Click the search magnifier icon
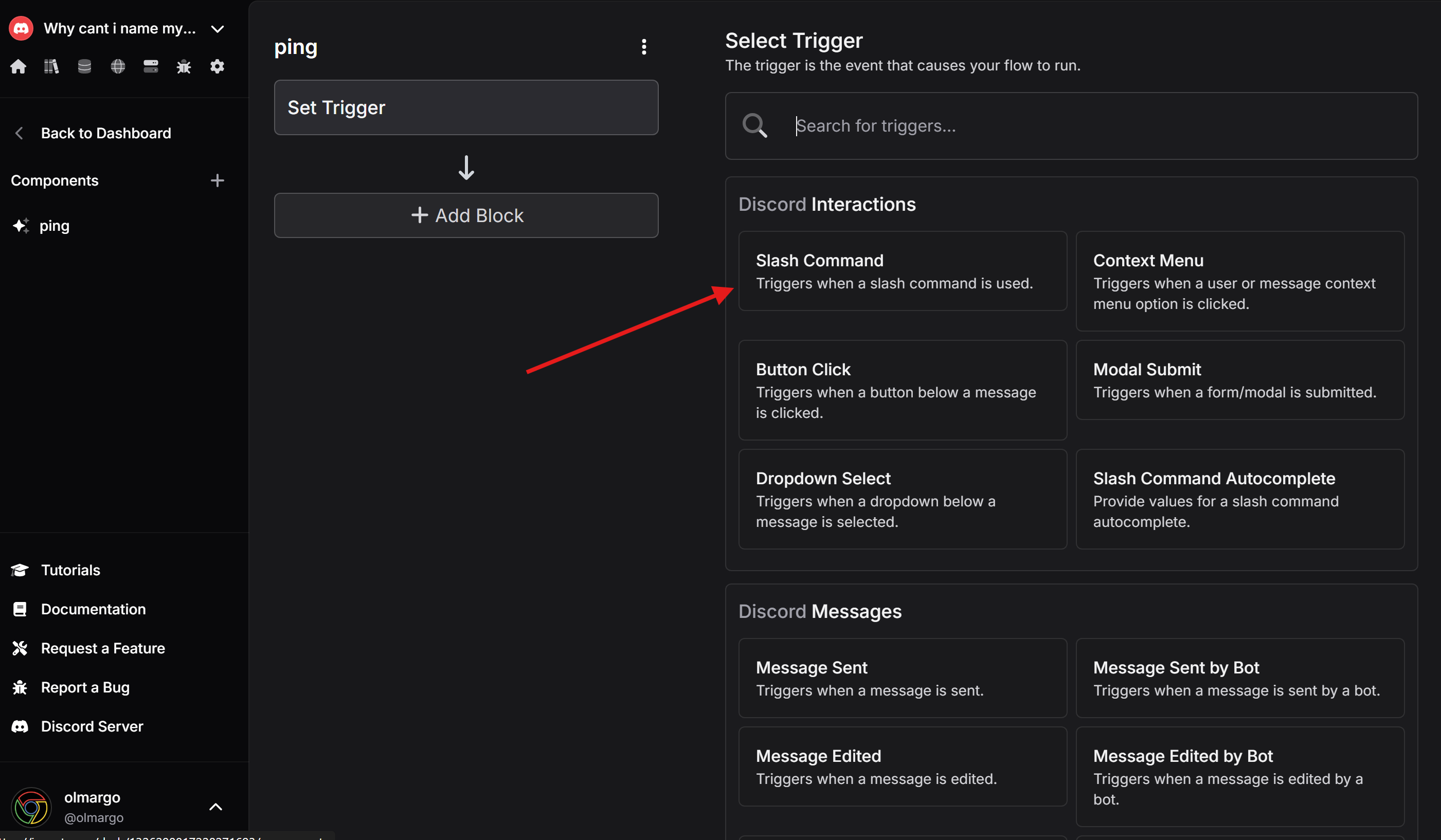The image size is (1441, 840). [x=755, y=125]
